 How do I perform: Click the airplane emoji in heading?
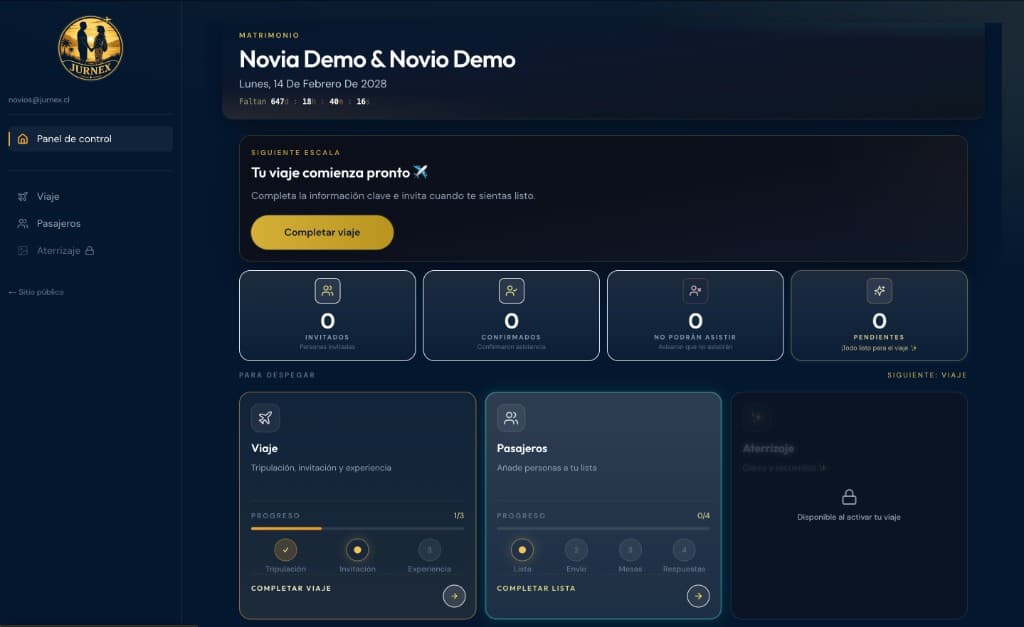tap(421, 172)
